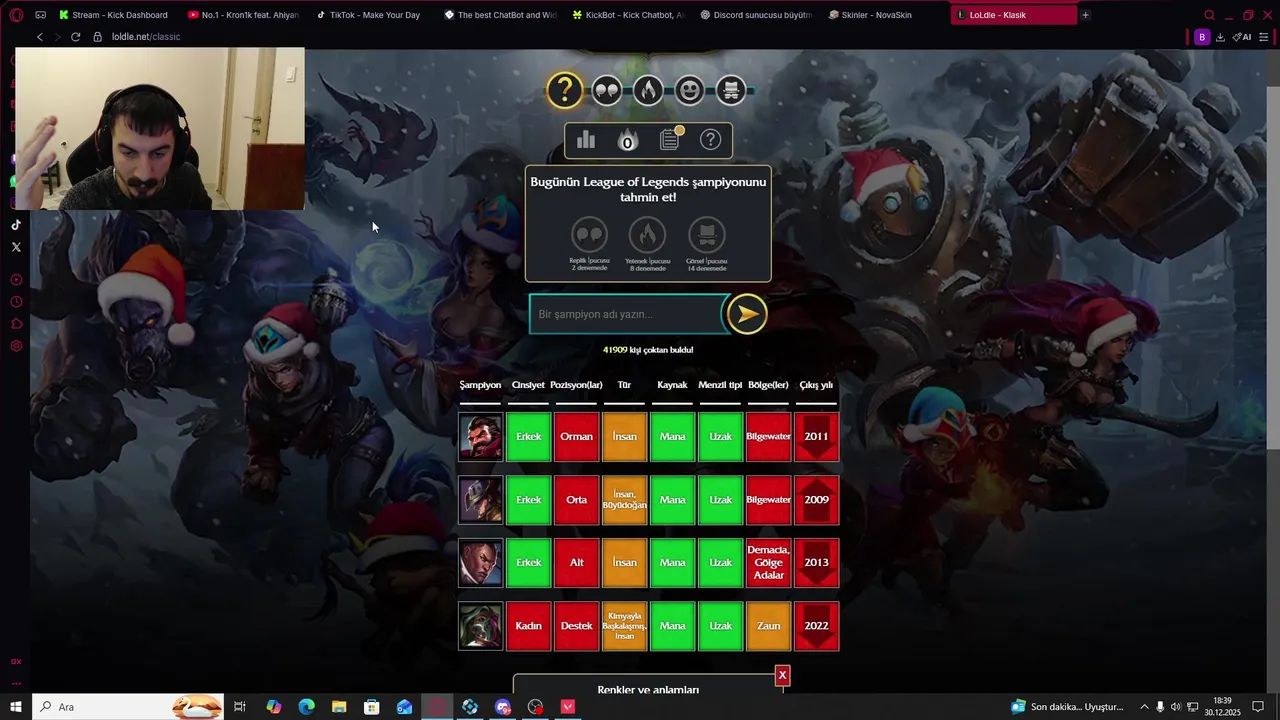Submit guess with the yellow arrow button

click(x=746, y=314)
